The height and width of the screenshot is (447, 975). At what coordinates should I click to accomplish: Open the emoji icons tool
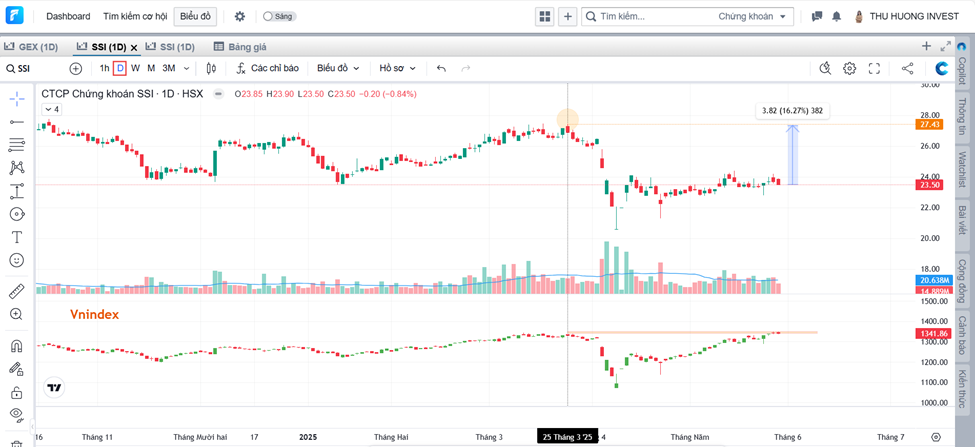pos(17,260)
